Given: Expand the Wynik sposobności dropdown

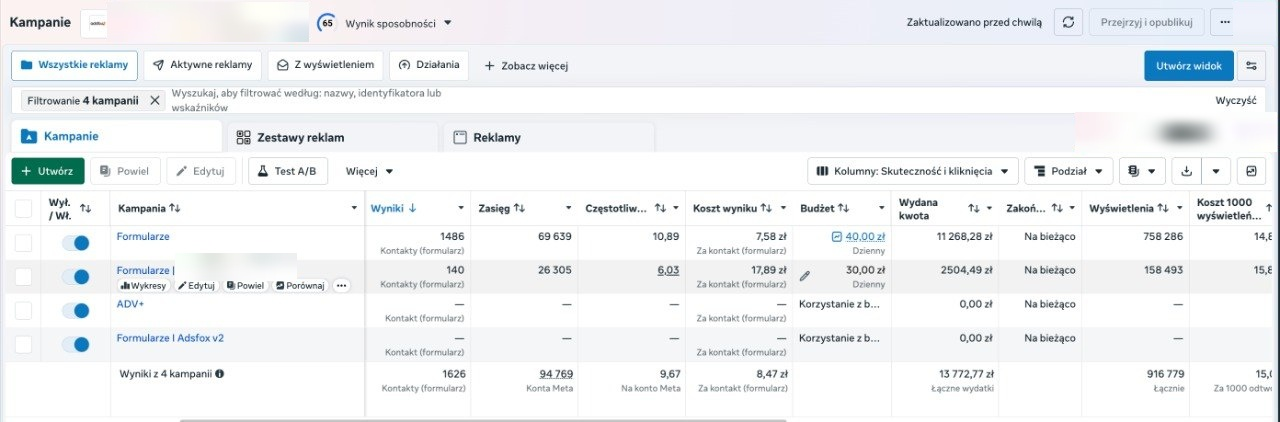Looking at the screenshot, I should 399,22.
